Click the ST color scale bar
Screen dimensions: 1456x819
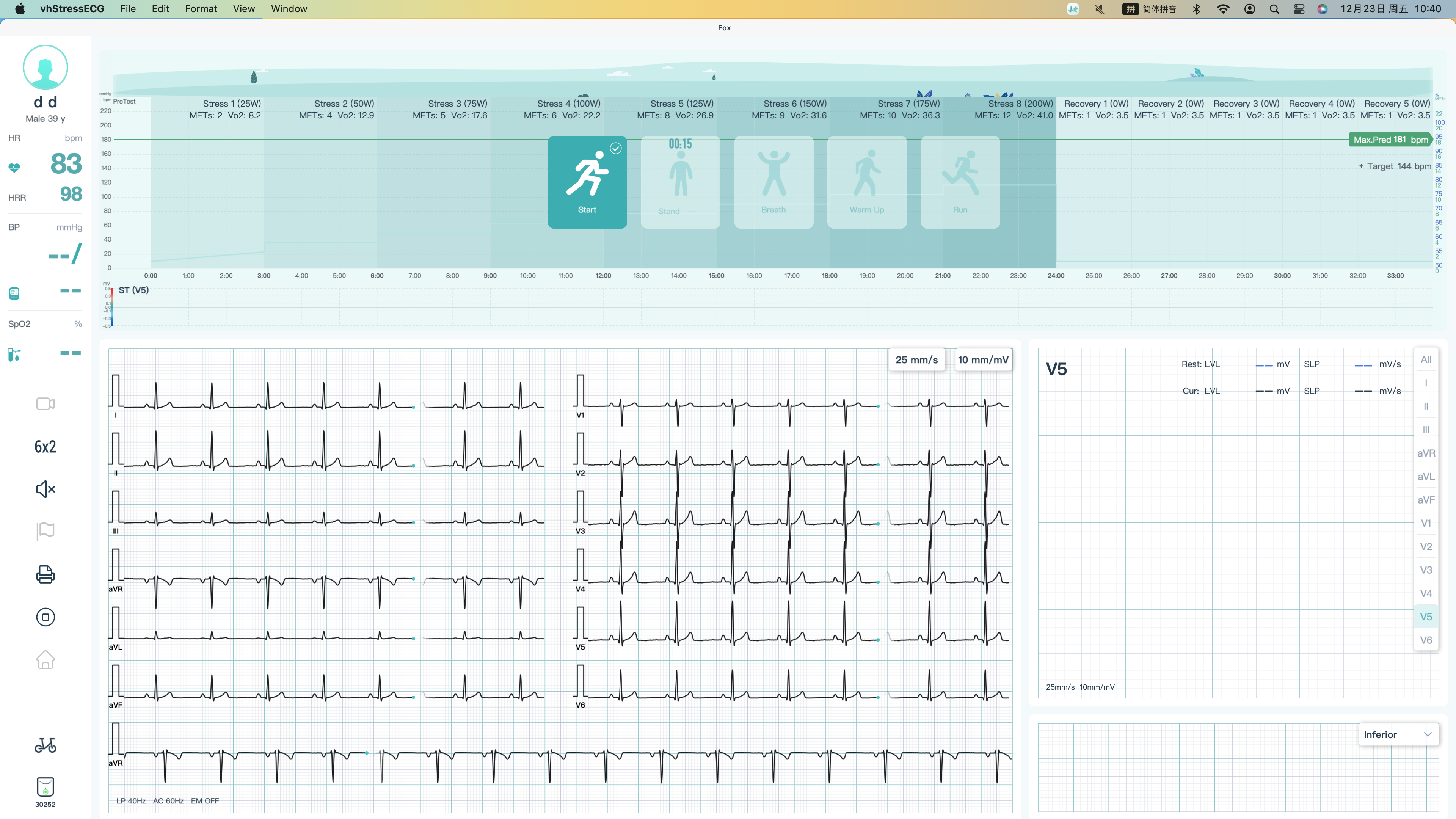coord(112,307)
